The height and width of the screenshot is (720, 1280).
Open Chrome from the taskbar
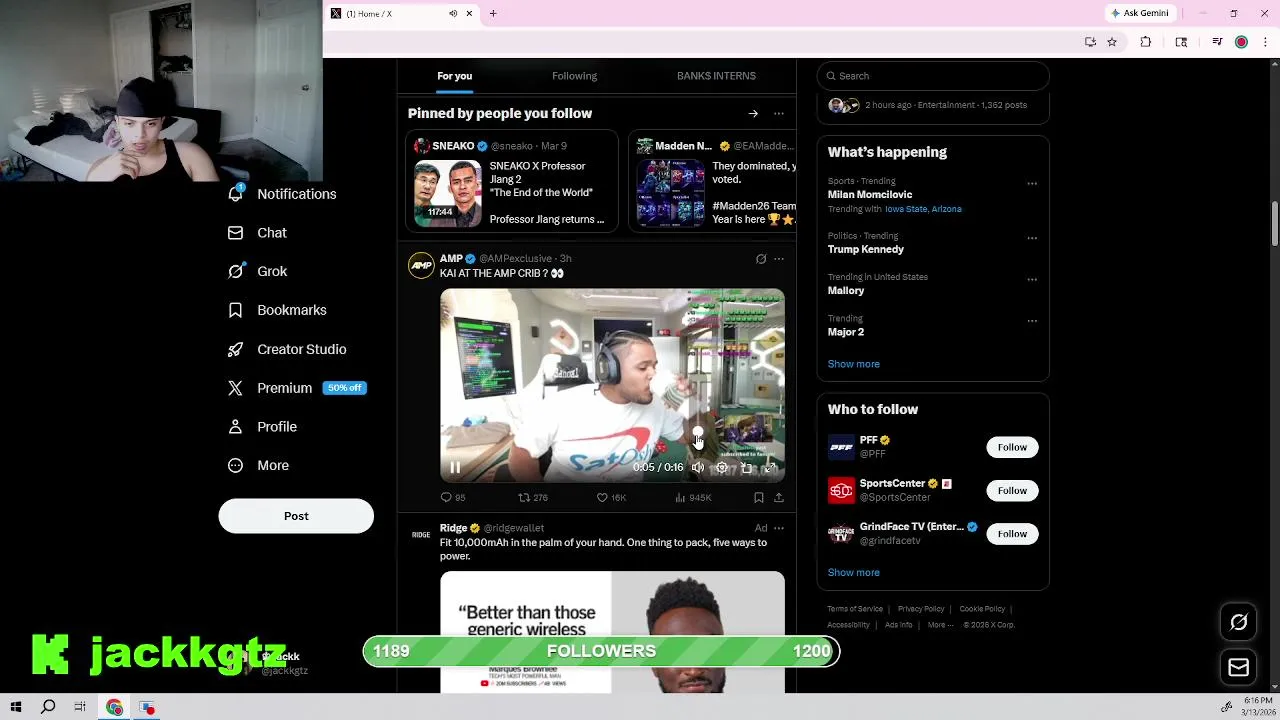(115, 707)
